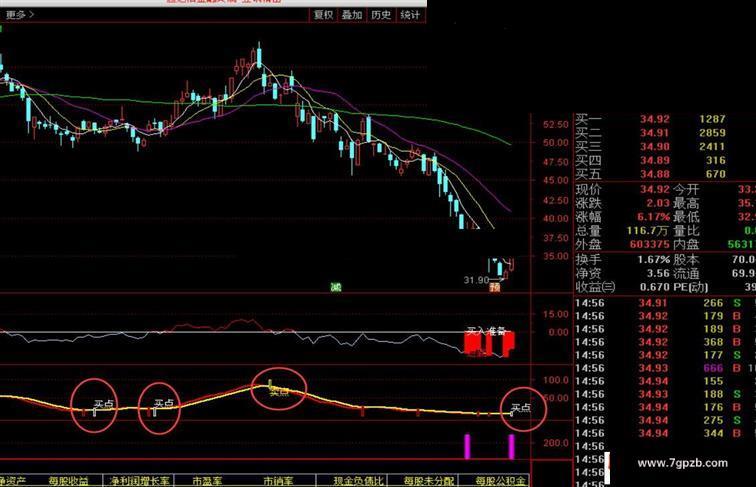Select the 每股未分配 tab
Viewport: 756px width, 487px height.
[429, 481]
